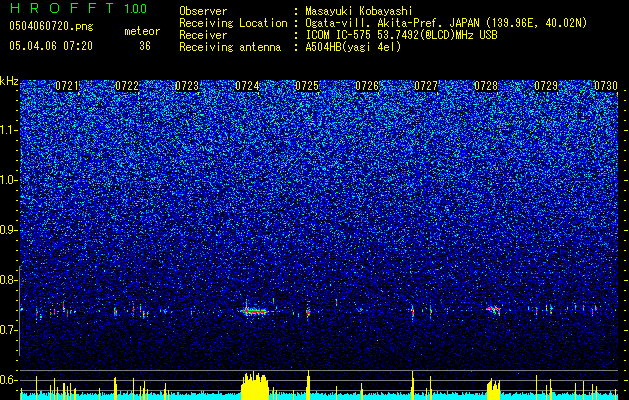This screenshot has width=629, height=400.
Task: Click file name 0504060720.png
Action: [x=51, y=27]
